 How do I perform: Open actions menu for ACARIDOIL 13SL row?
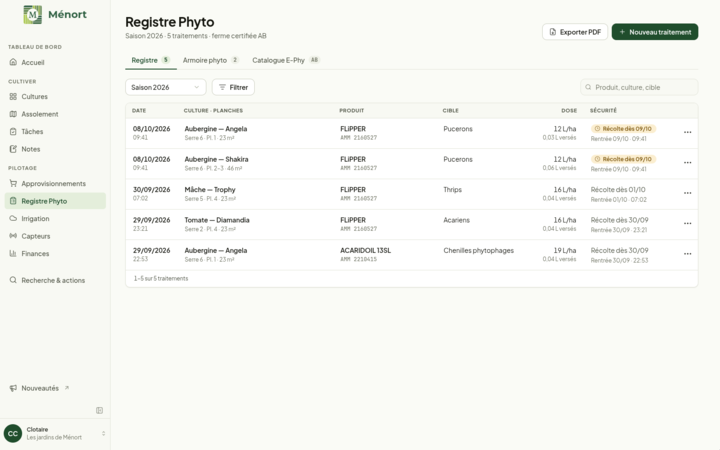[x=687, y=253]
